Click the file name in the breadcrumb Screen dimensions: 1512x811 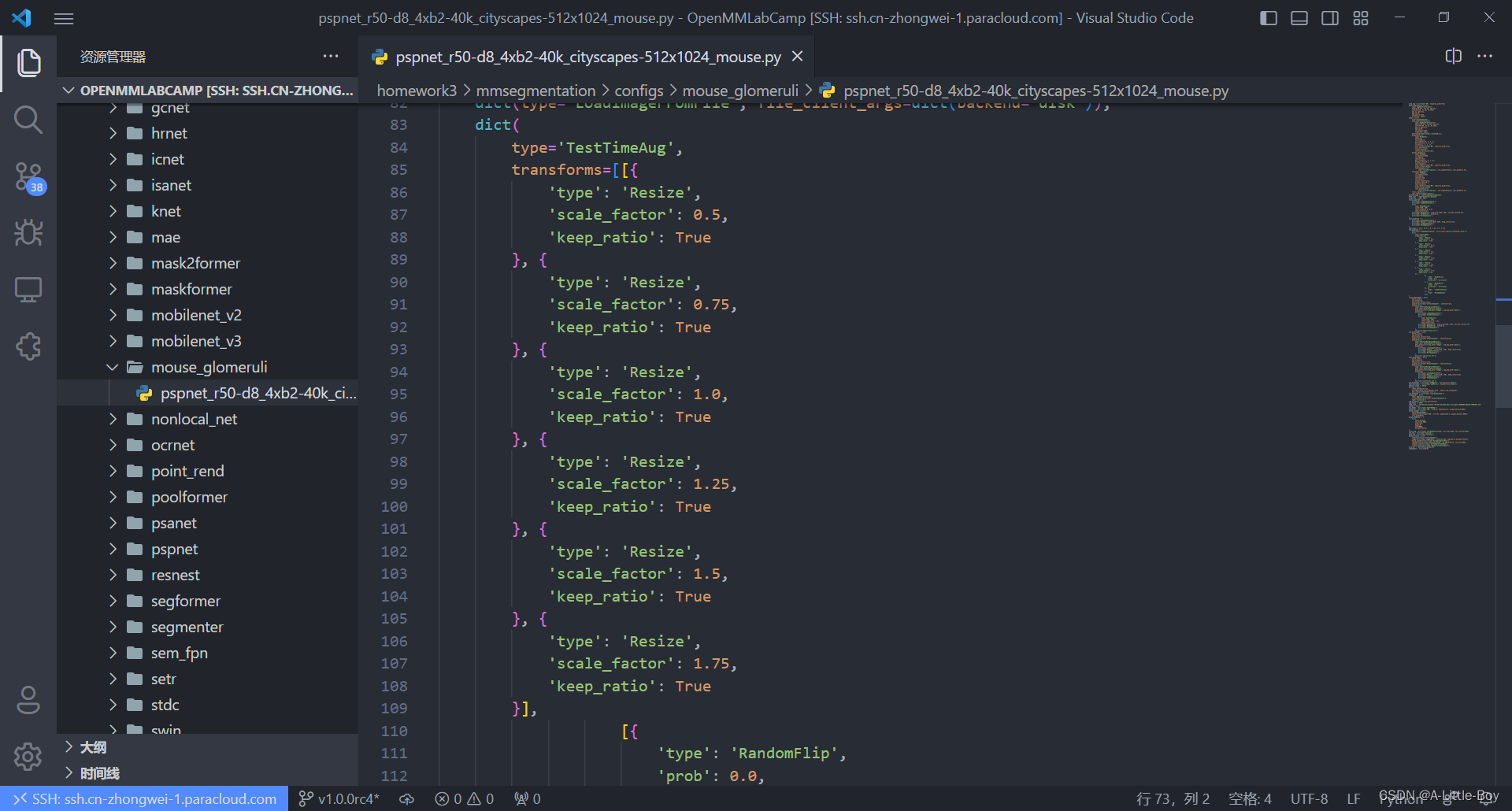(x=1036, y=91)
